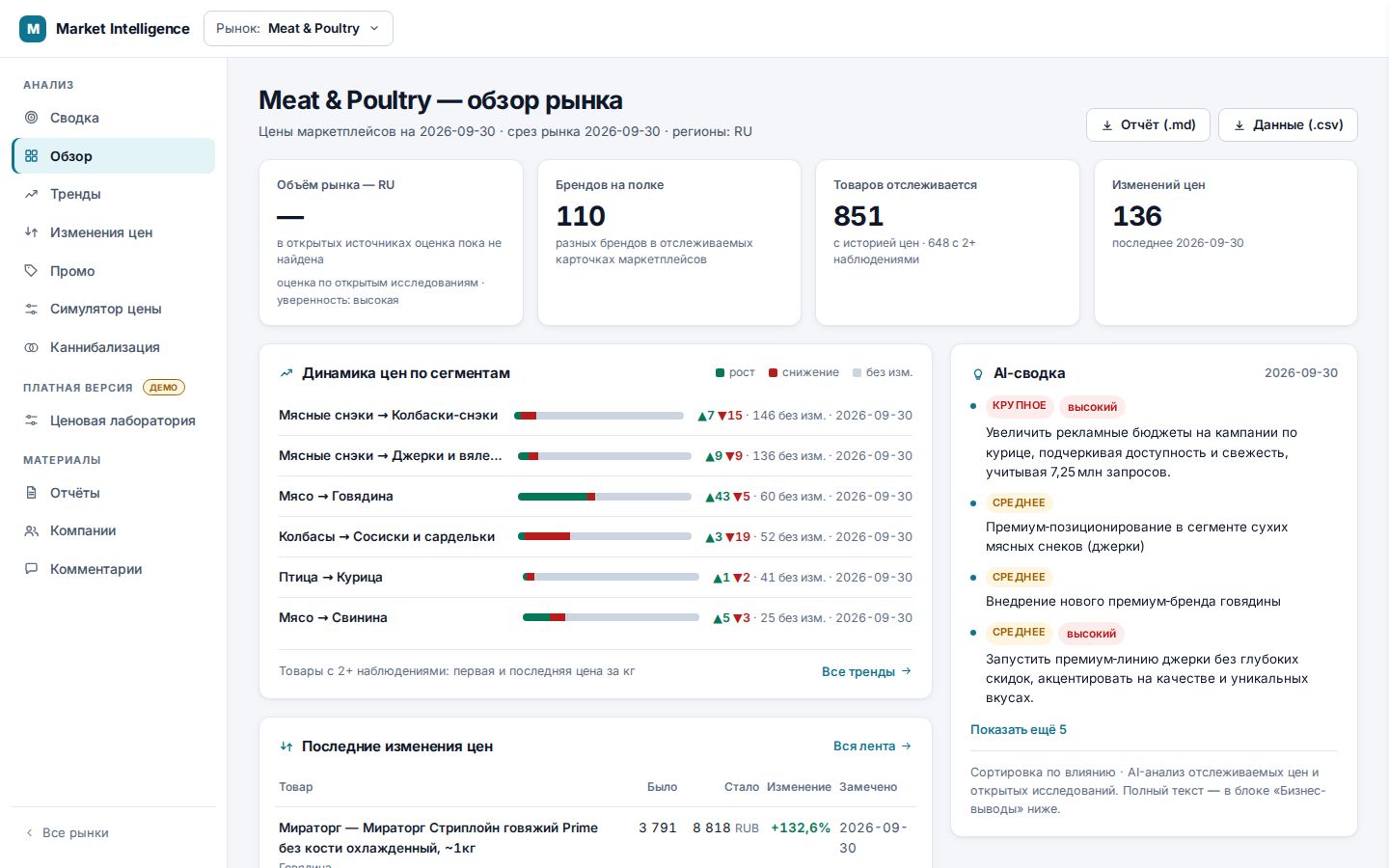Click the ДЕМО badge in the sidebar
This screenshot has width=1389, height=868.
(x=164, y=388)
